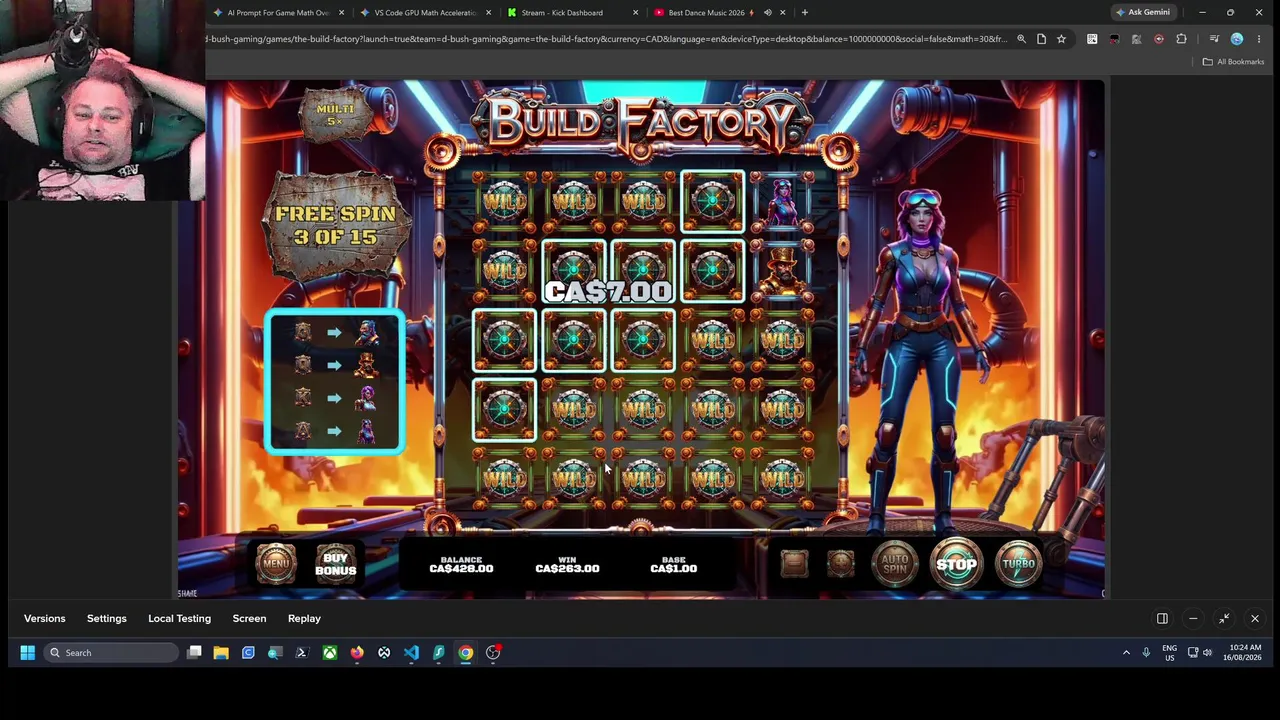Open the Replay tab

pyautogui.click(x=304, y=619)
